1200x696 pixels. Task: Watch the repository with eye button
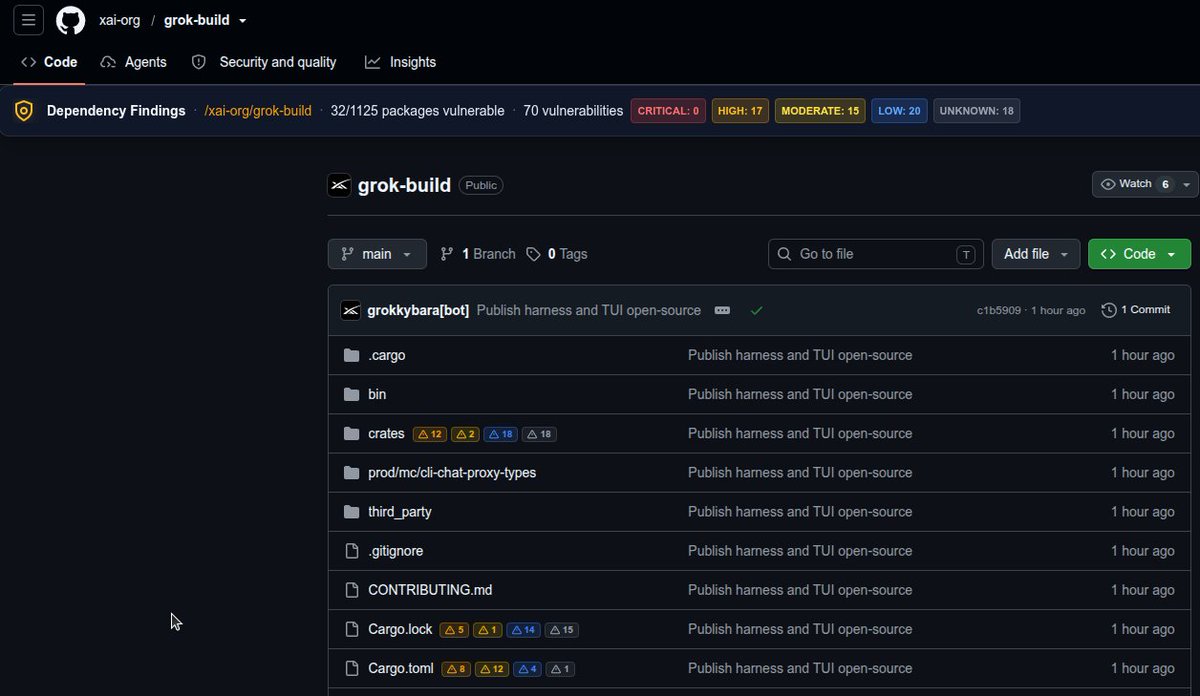(x=1135, y=185)
